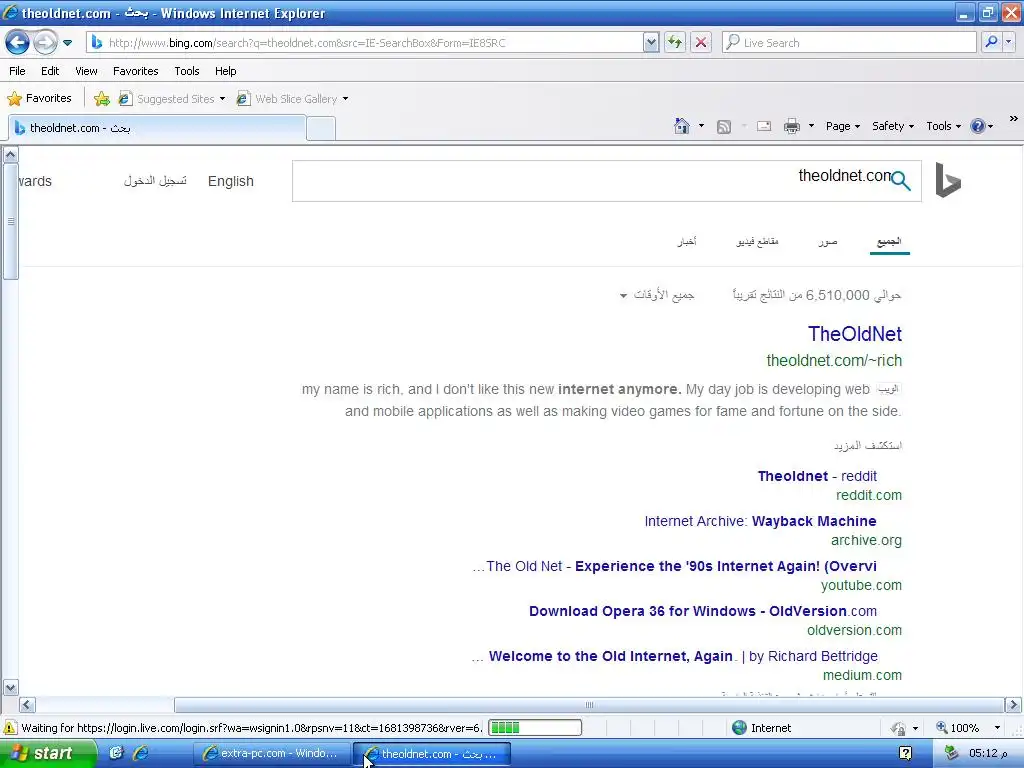Open the 100% zoom level control
Viewport: 1024px width, 768px height.
click(x=969, y=728)
